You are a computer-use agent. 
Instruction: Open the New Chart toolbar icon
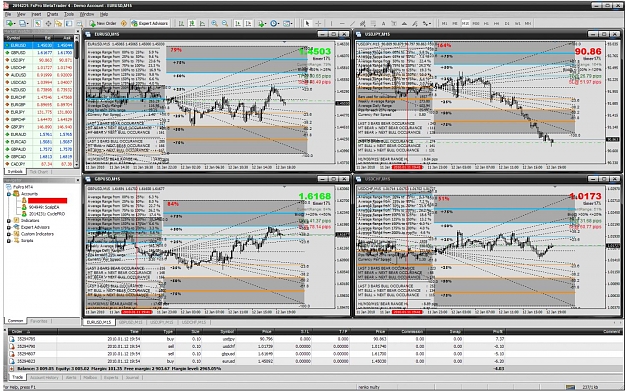click(10, 24)
